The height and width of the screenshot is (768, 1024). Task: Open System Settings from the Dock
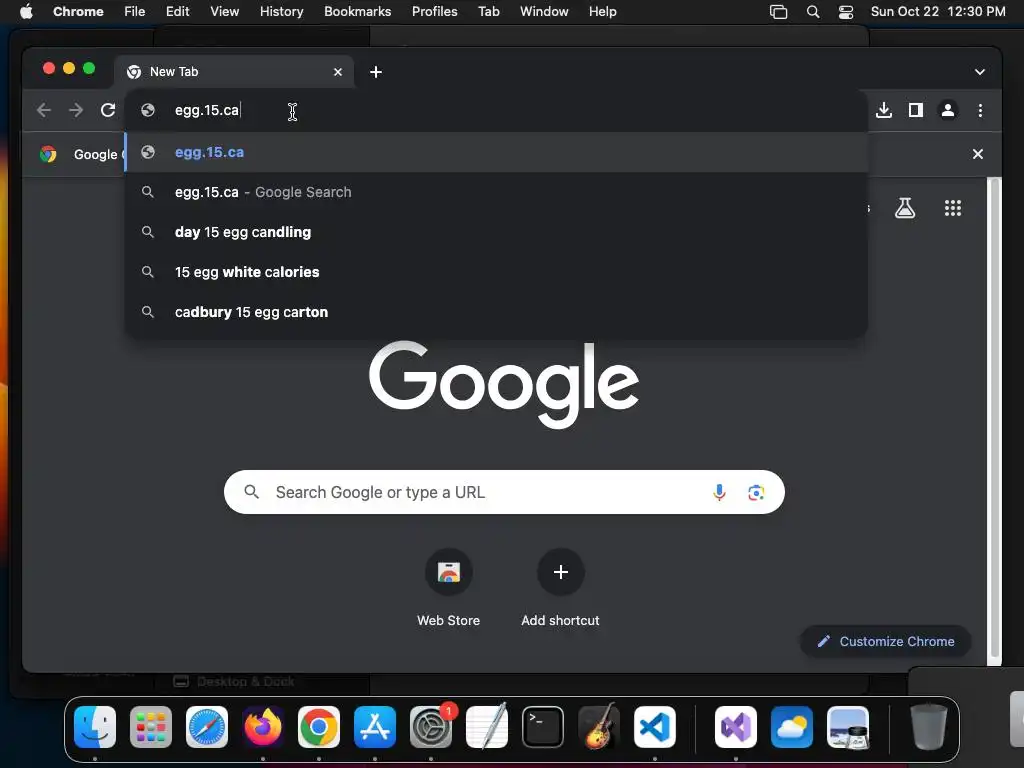pyautogui.click(x=431, y=727)
